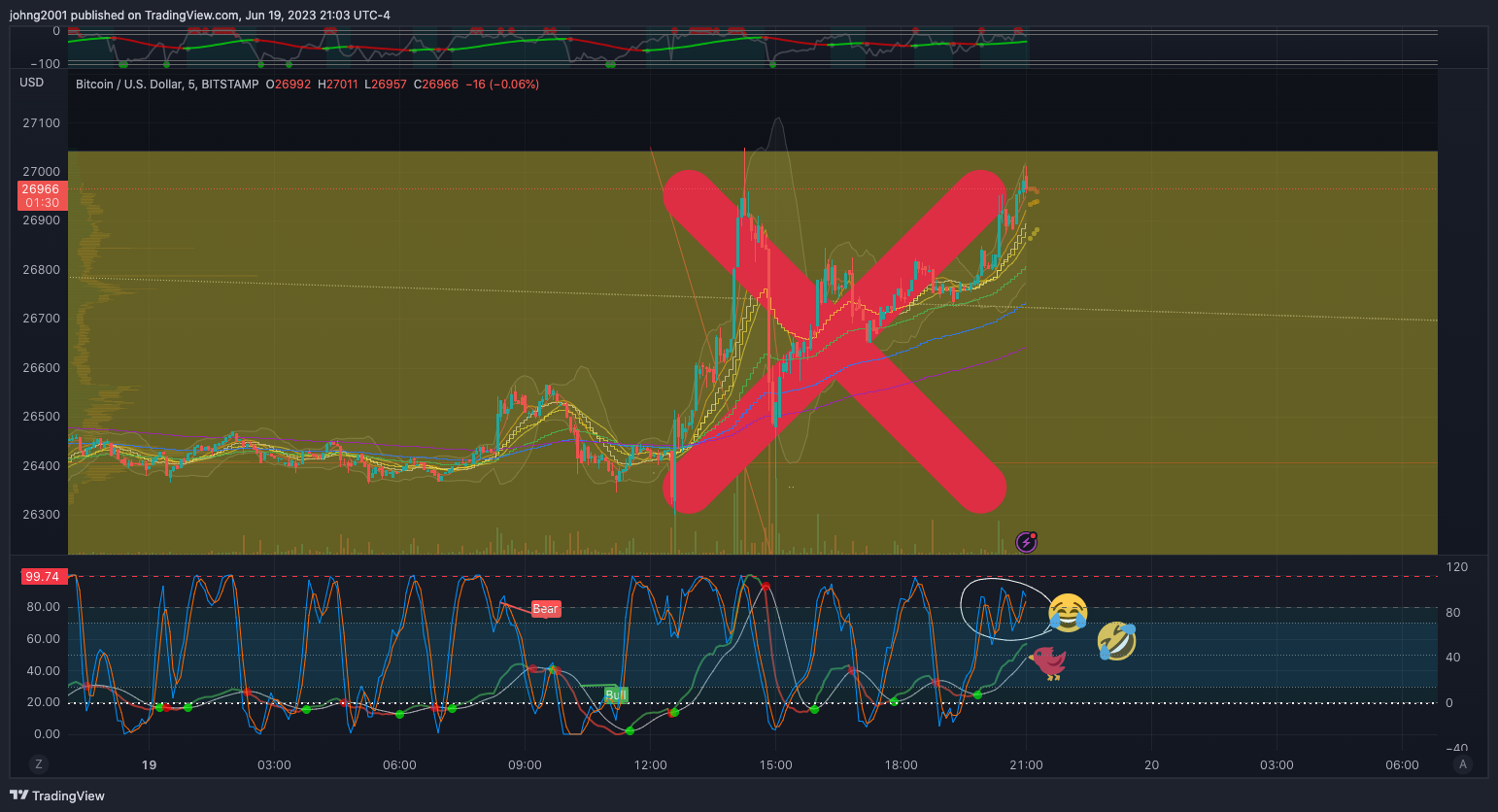Click the 26300 price axis label
The width and height of the screenshot is (1498, 812).
coord(41,515)
